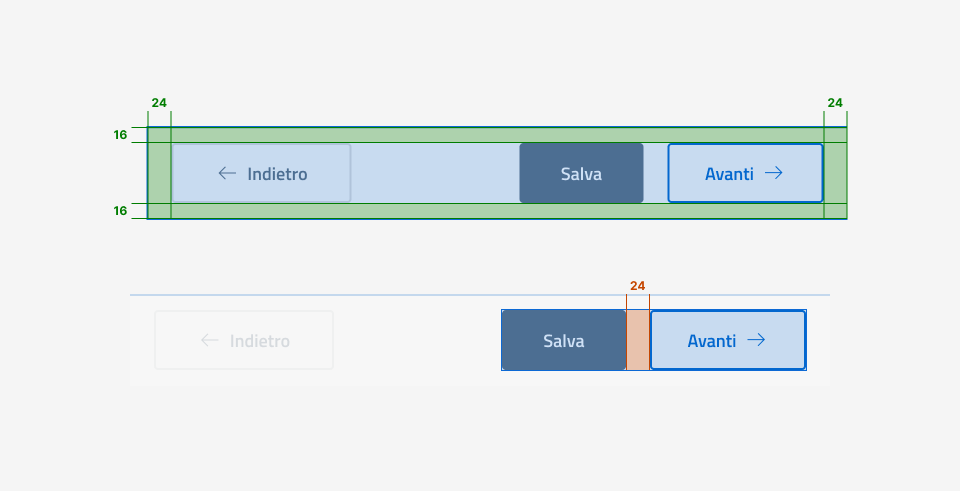
Task: Click the green right padding strip
Action: click(835, 173)
